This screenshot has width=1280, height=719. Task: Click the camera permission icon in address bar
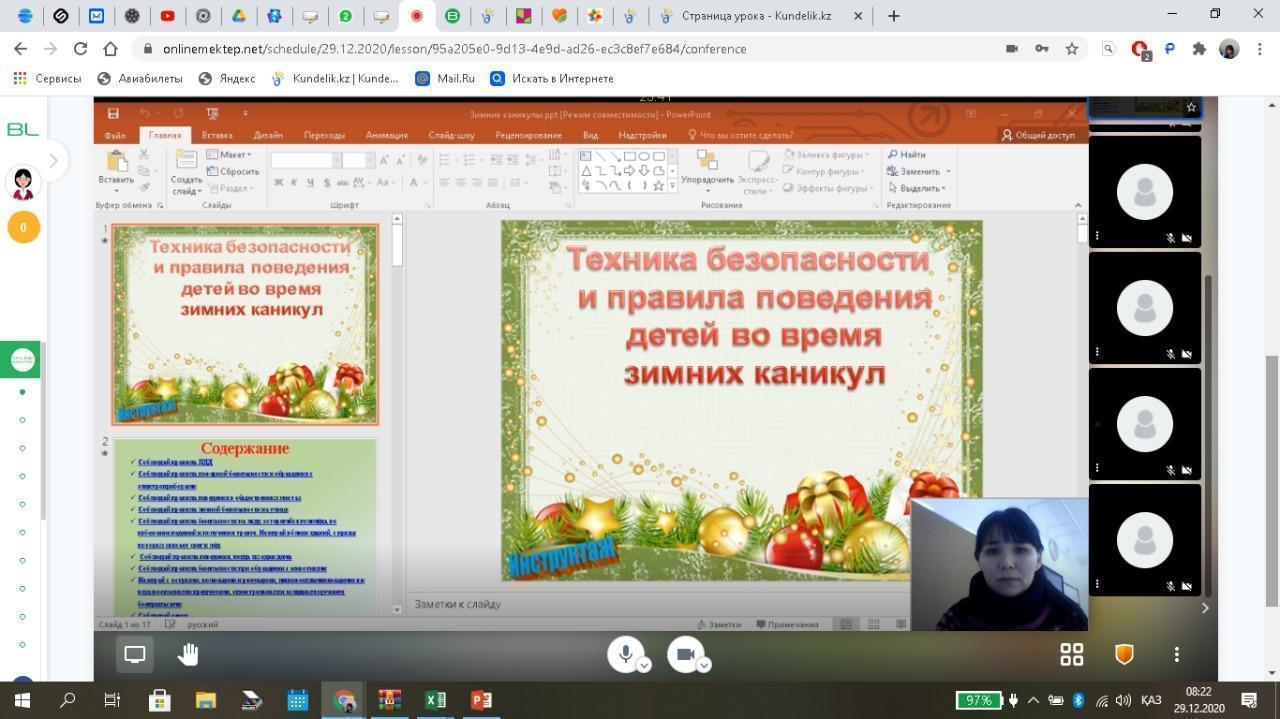pyautogui.click(x=1012, y=48)
